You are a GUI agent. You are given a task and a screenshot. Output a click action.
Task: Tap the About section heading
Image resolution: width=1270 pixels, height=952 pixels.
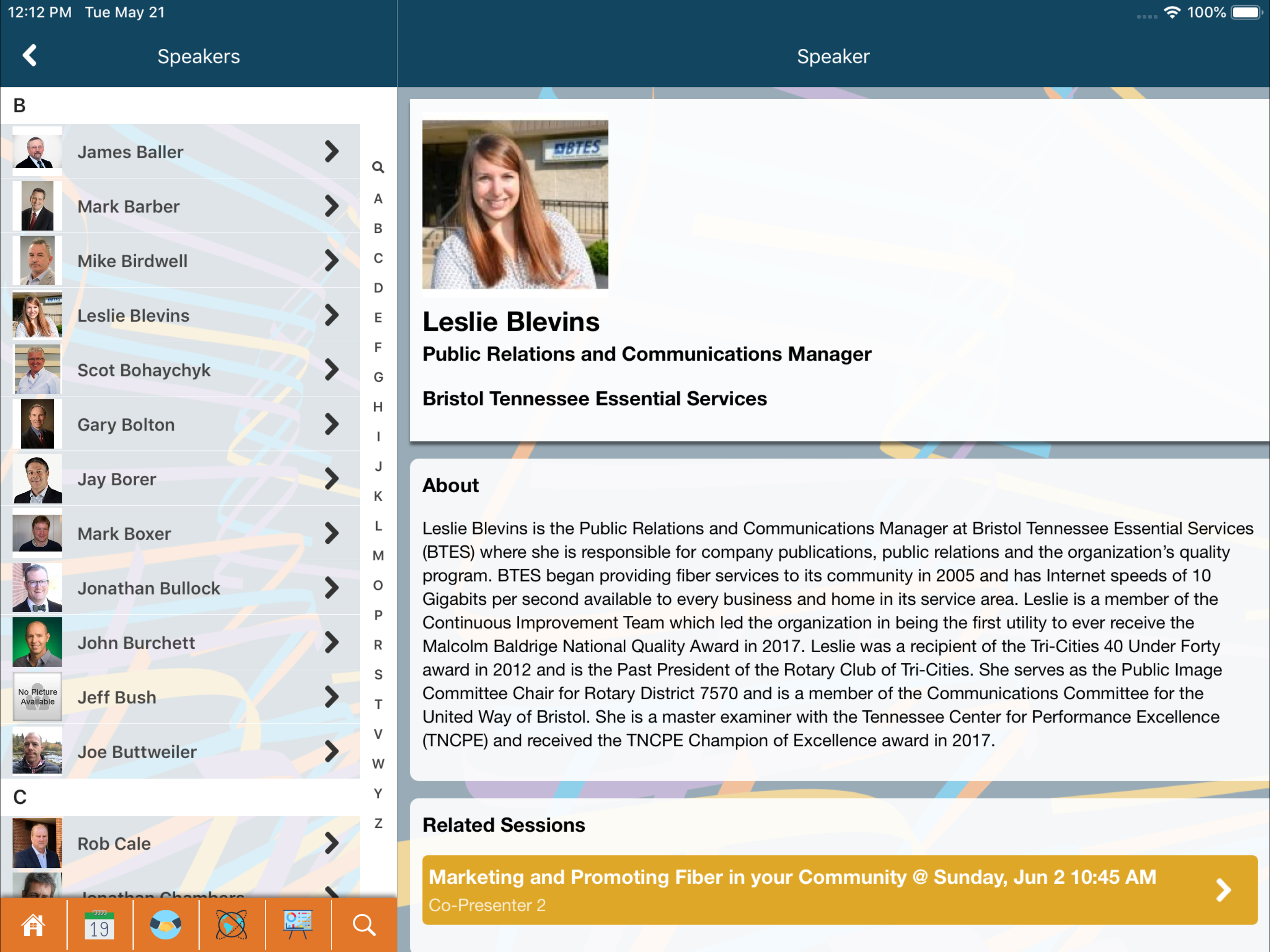tap(451, 486)
